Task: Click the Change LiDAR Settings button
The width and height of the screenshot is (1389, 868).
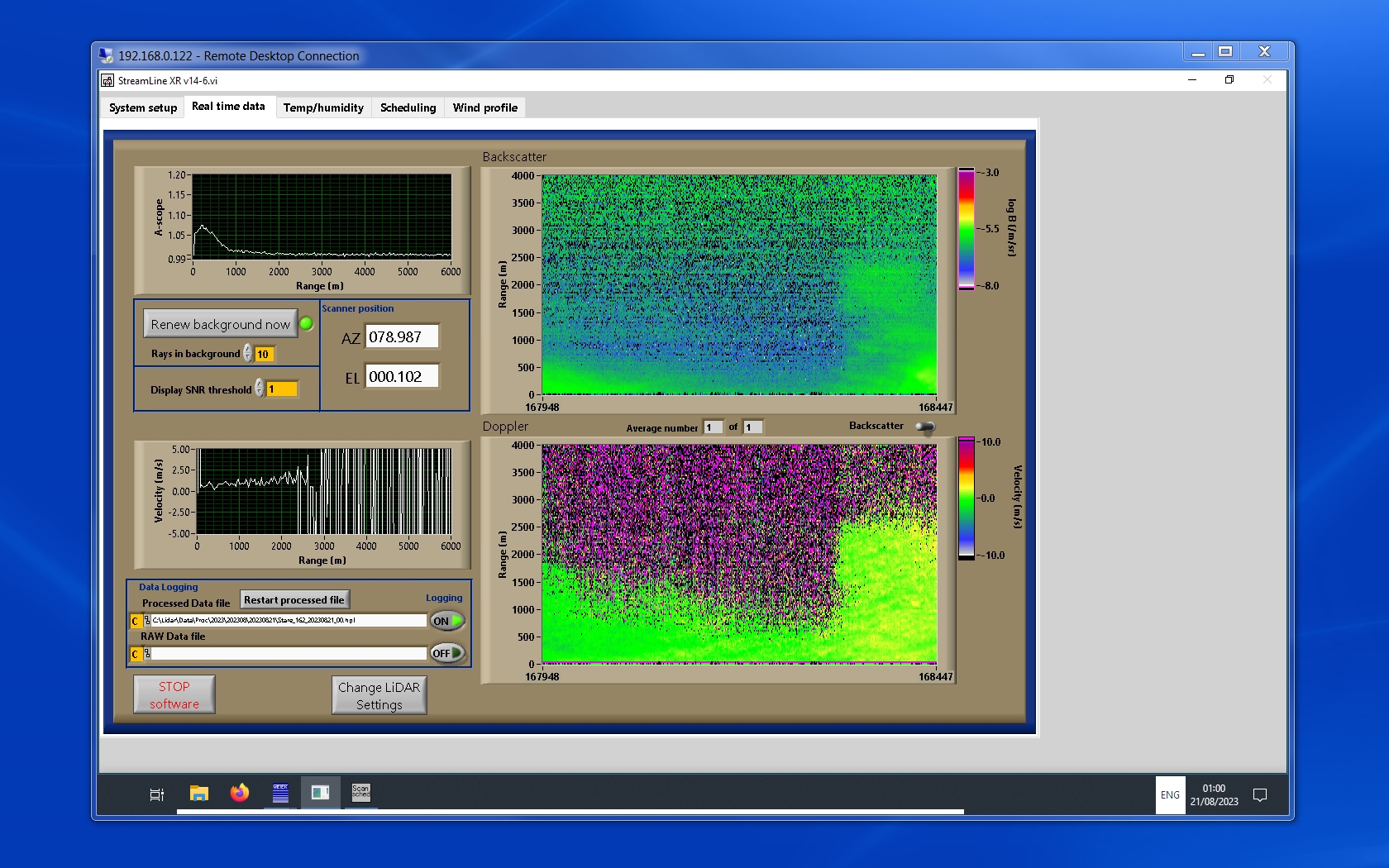Action: (379, 695)
